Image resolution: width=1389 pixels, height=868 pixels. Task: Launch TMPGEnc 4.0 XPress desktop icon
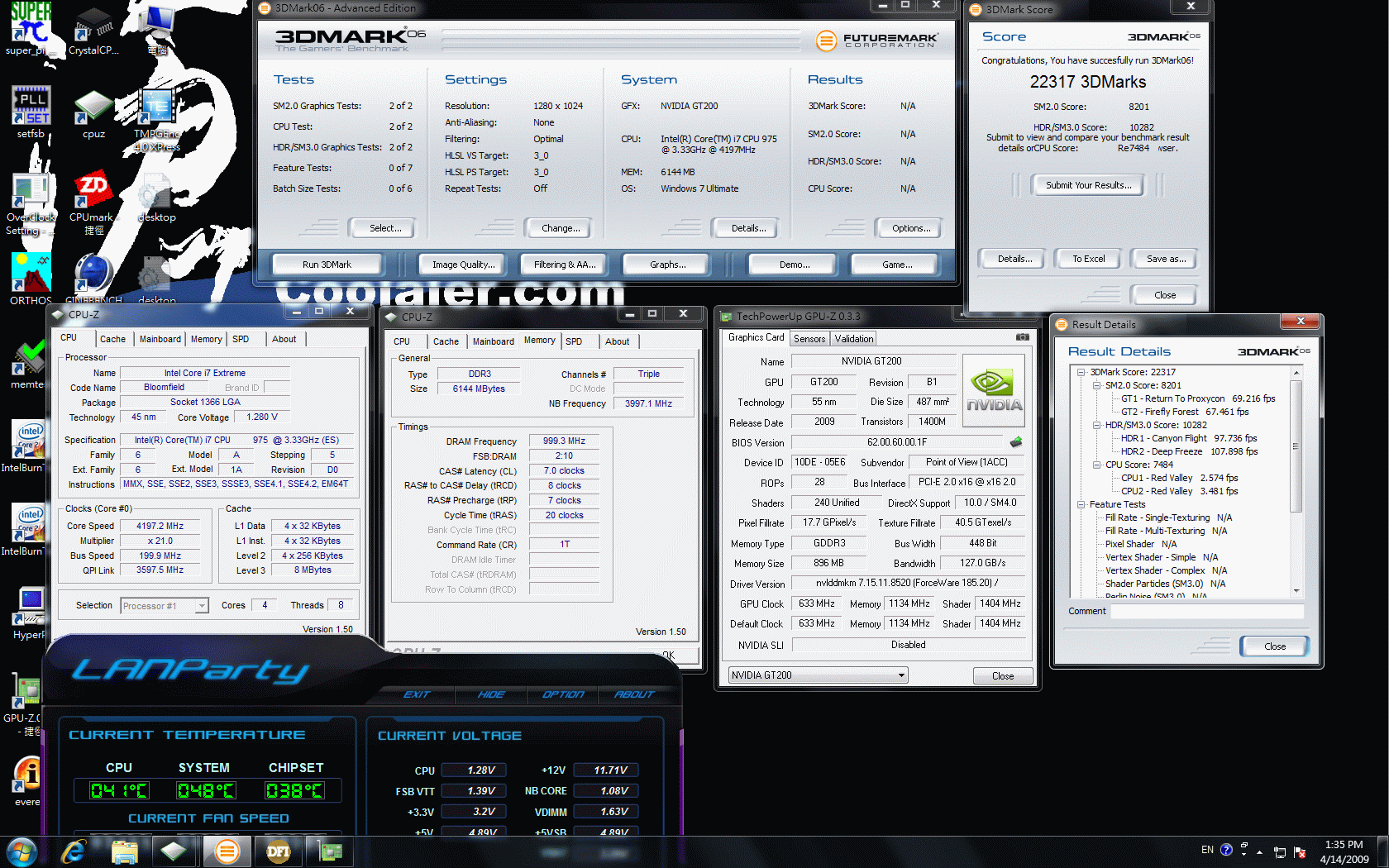(156, 120)
